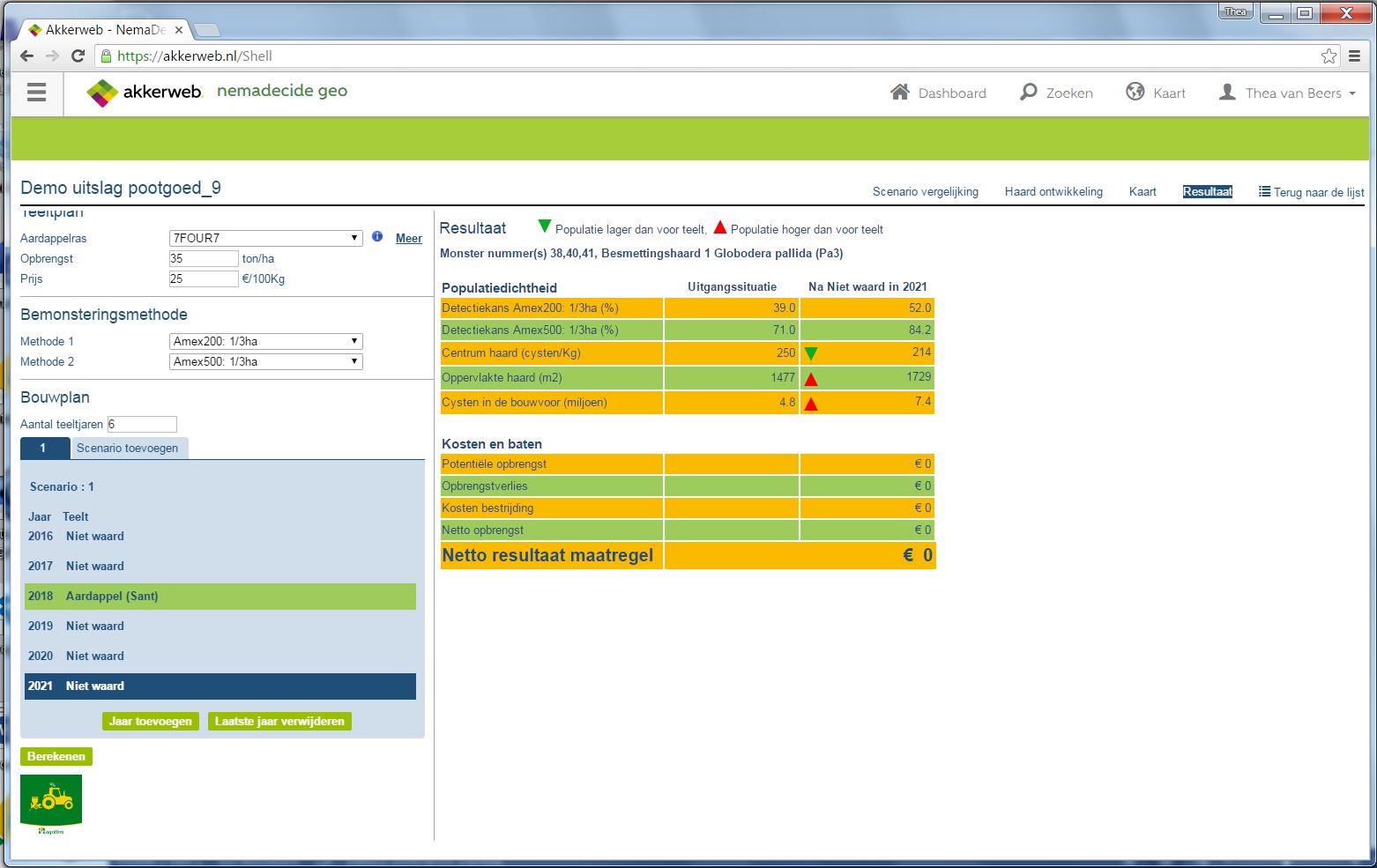The width and height of the screenshot is (1377, 868).
Task: Open the Chrome menu icon
Action: tap(1355, 56)
